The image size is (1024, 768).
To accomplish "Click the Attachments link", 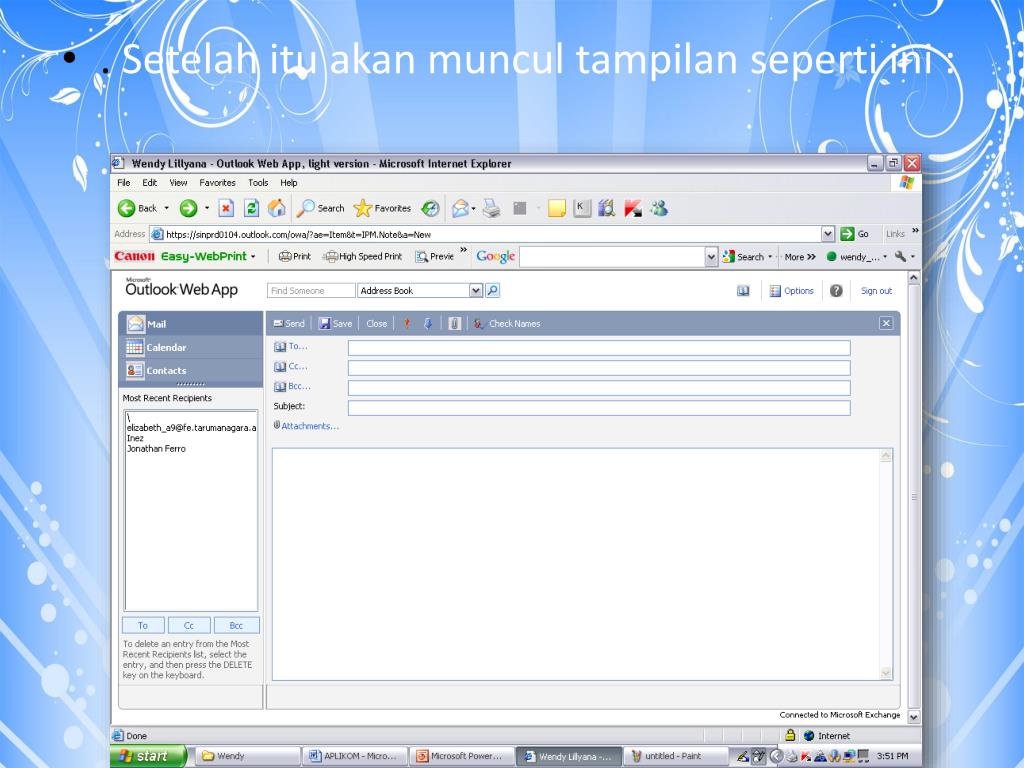I will [306, 426].
